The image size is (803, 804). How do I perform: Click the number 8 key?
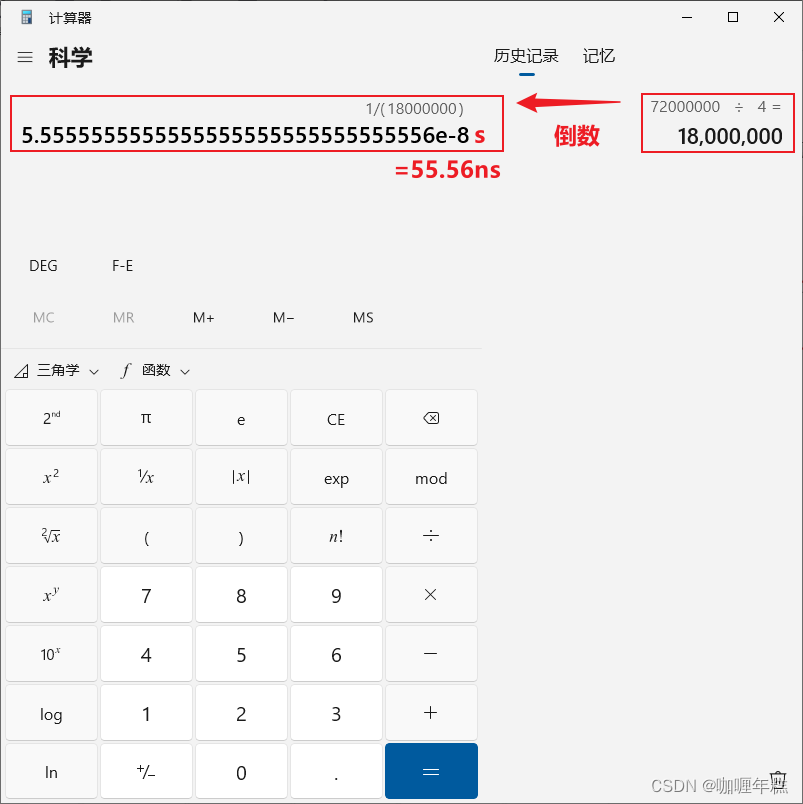coord(241,595)
